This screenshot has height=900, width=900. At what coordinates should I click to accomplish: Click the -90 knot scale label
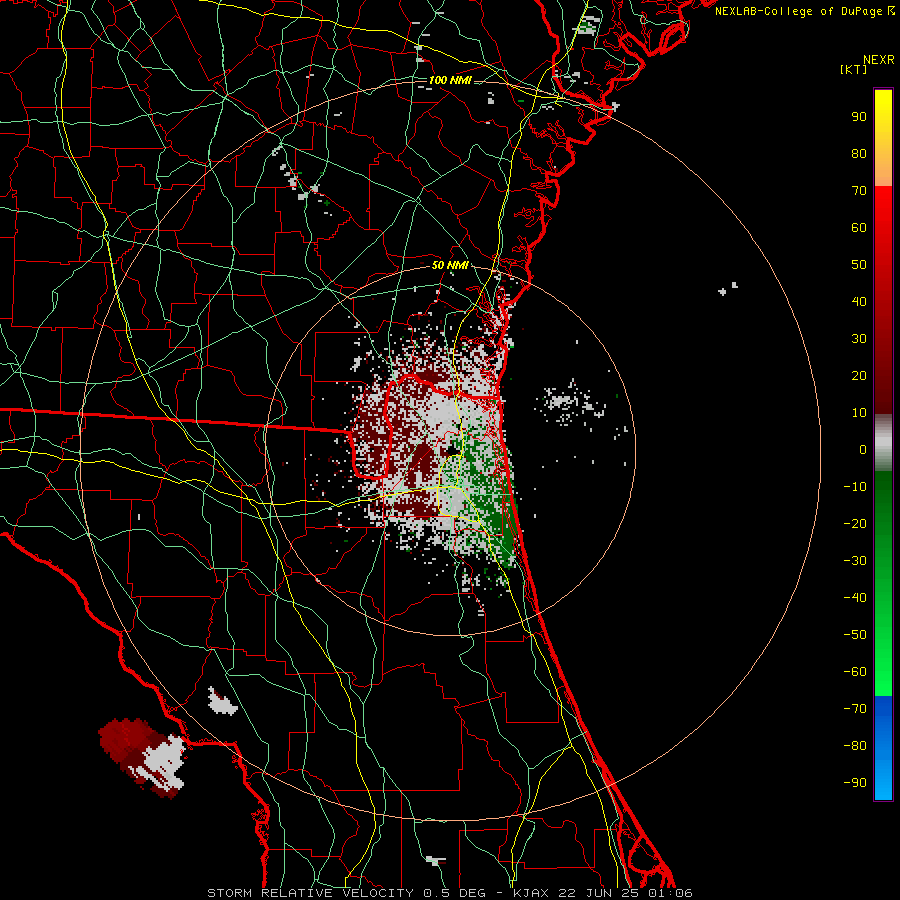855,783
